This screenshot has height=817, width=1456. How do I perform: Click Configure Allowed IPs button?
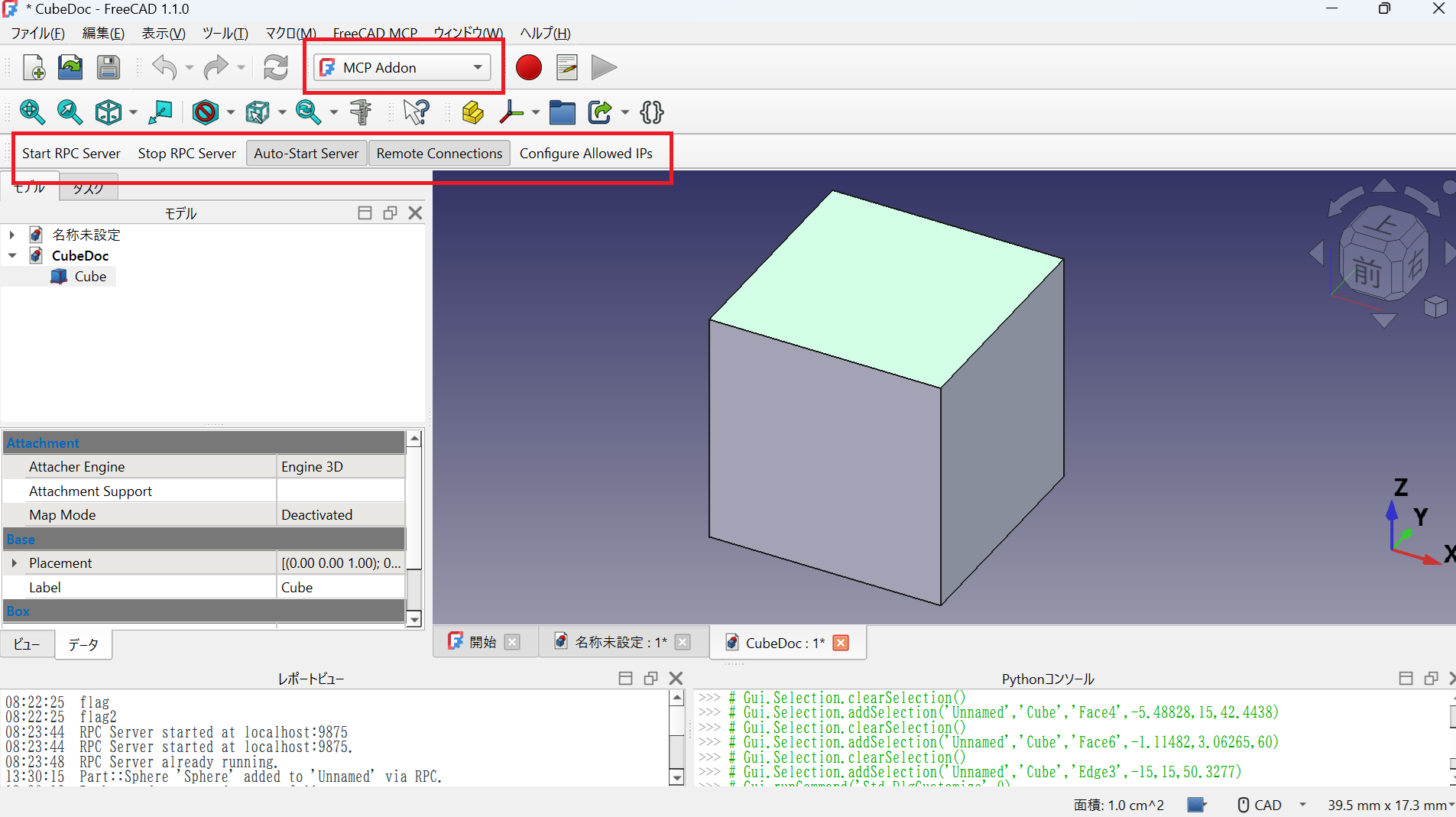(585, 154)
